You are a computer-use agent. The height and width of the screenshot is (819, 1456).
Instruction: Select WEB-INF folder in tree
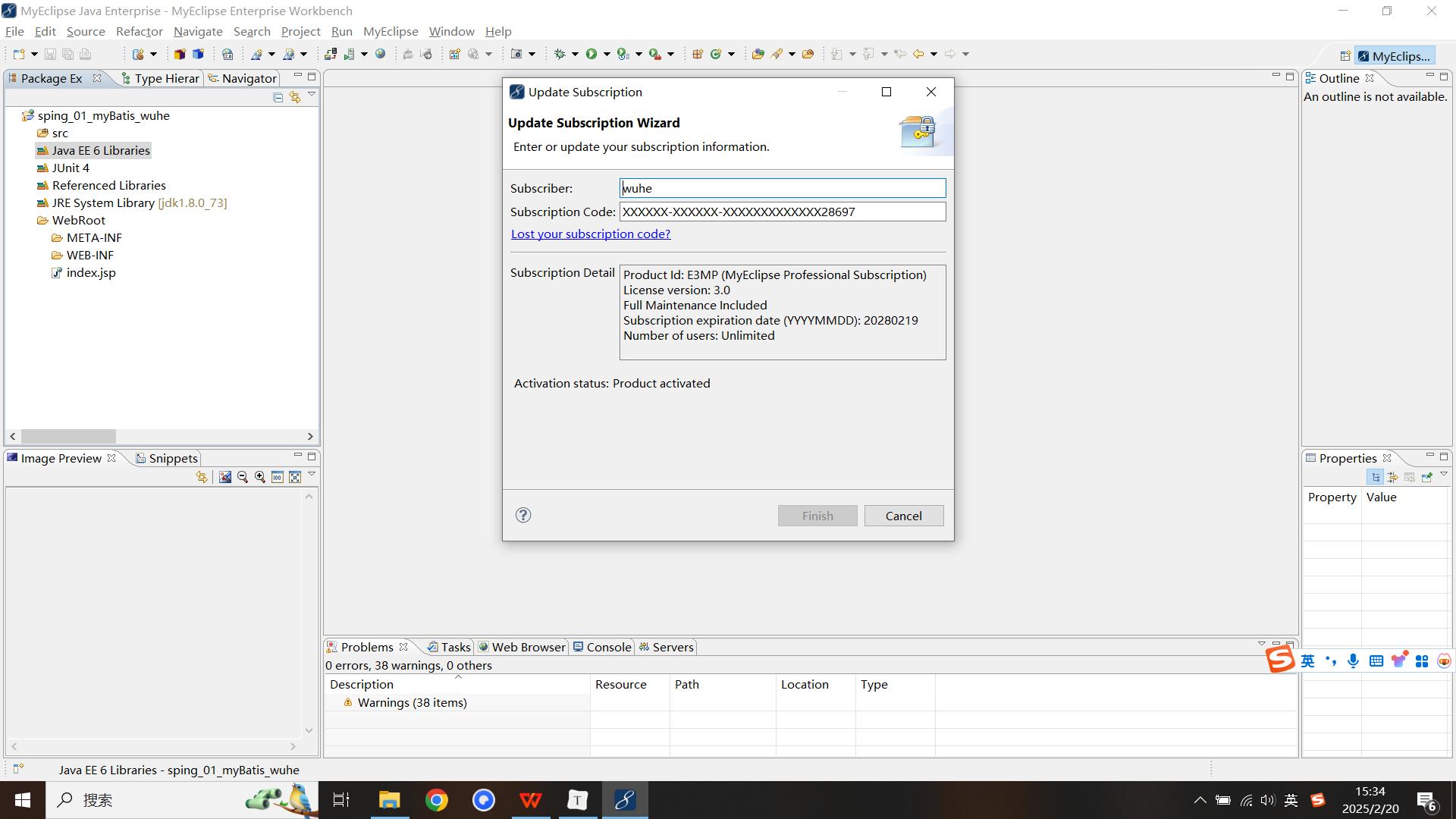[83, 256]
